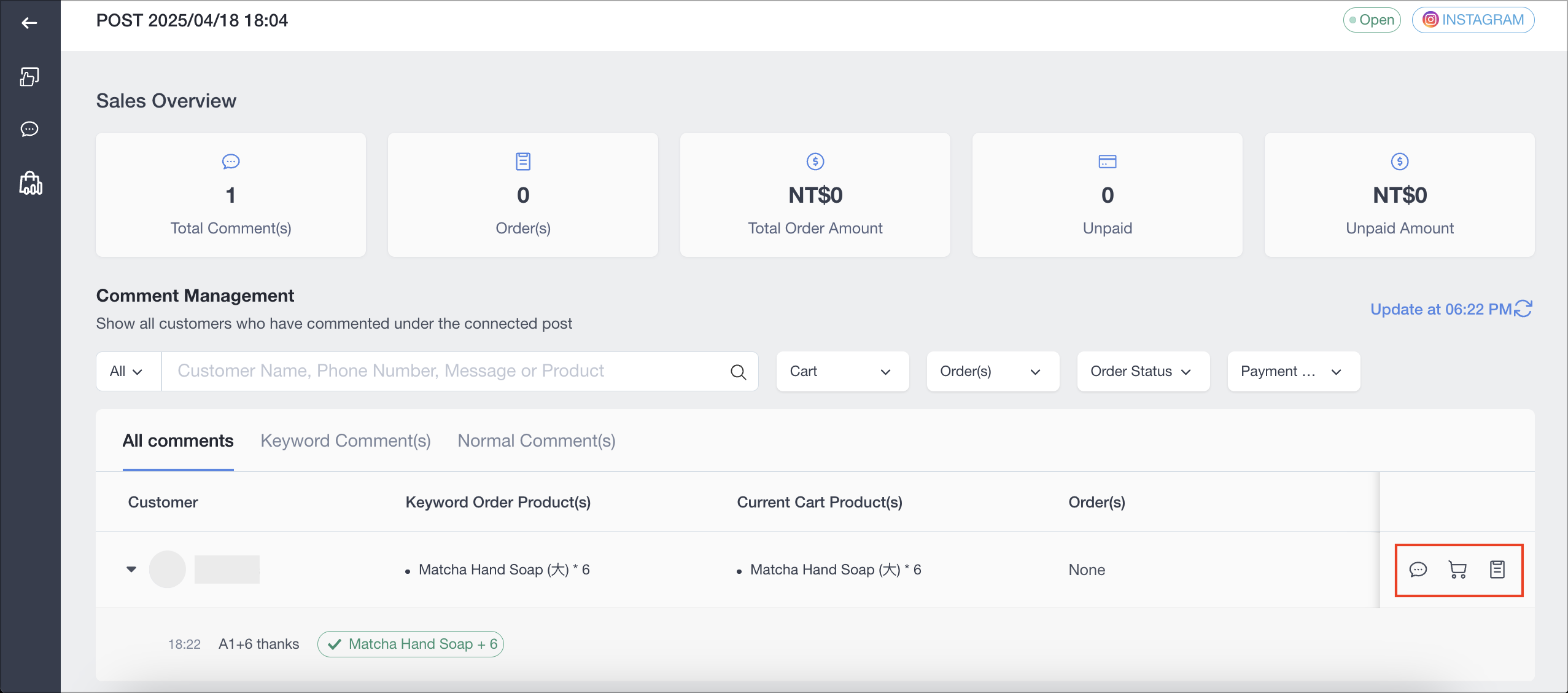Click the INSTAGRAM platform badge
The height and width of the screenshot is (693, 1568).
(1473, 20)
